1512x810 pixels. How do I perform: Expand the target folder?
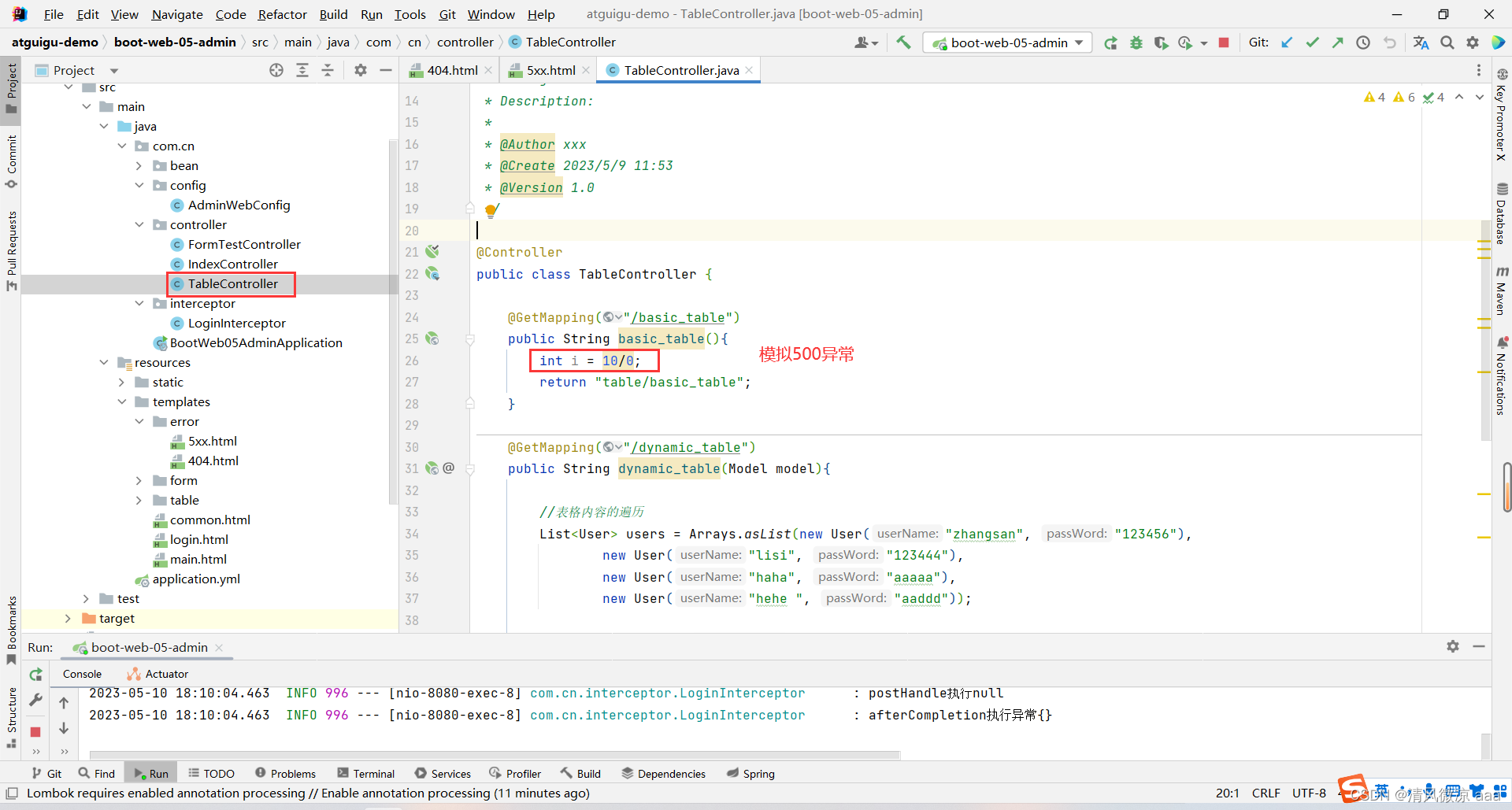click(x=69, y=618)
